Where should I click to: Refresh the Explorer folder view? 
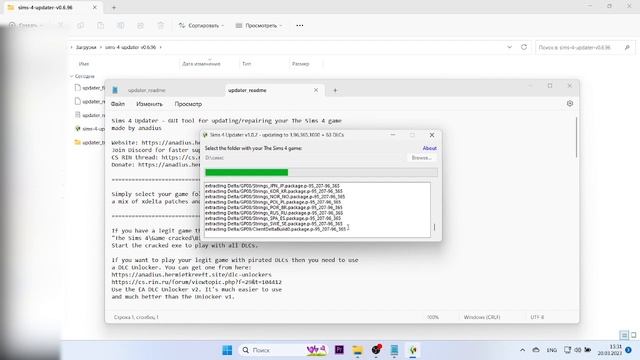pyautogui.click(x=524, y=47)
